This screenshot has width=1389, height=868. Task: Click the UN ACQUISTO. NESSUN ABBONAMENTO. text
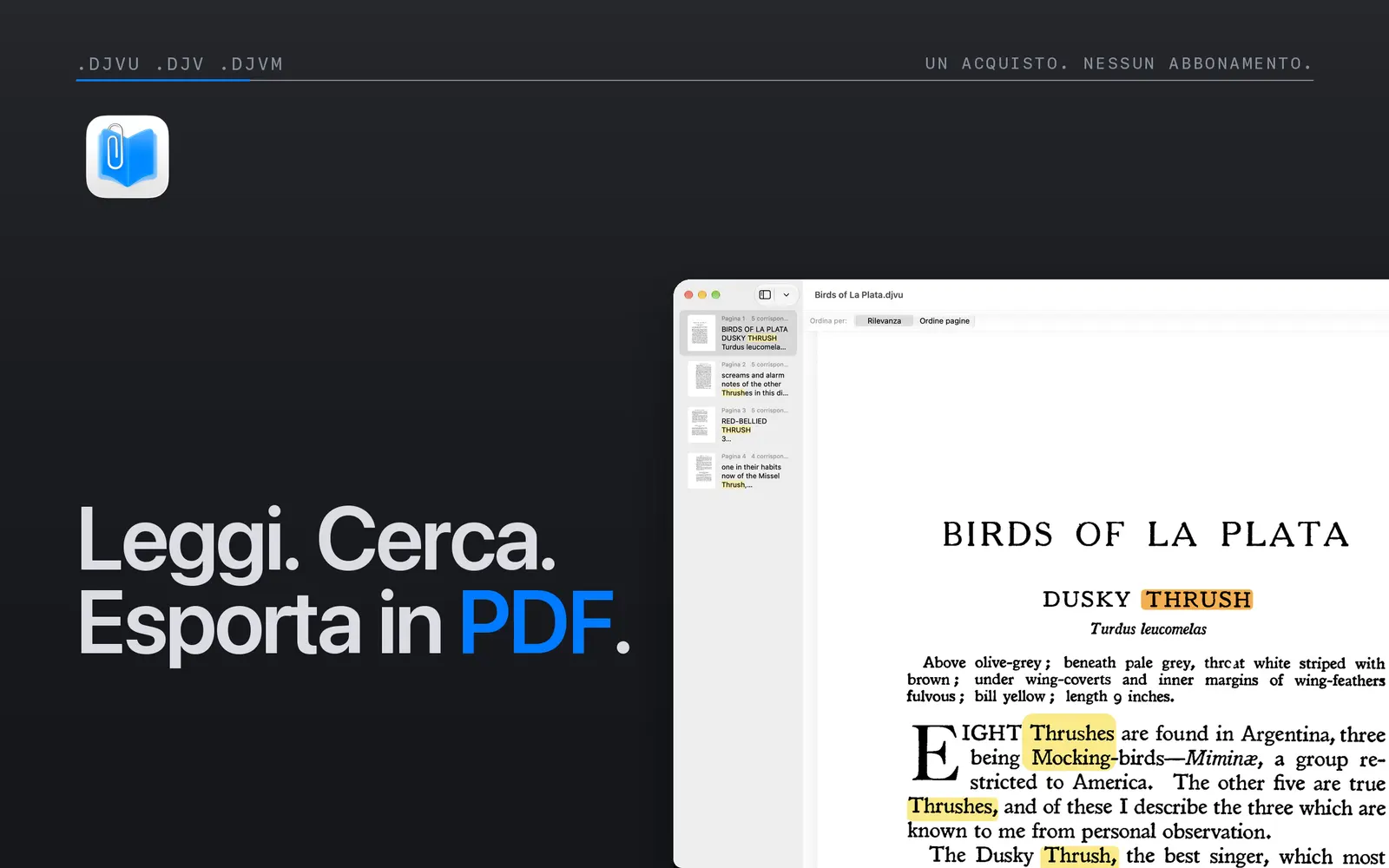click(x=1119, y=64)
